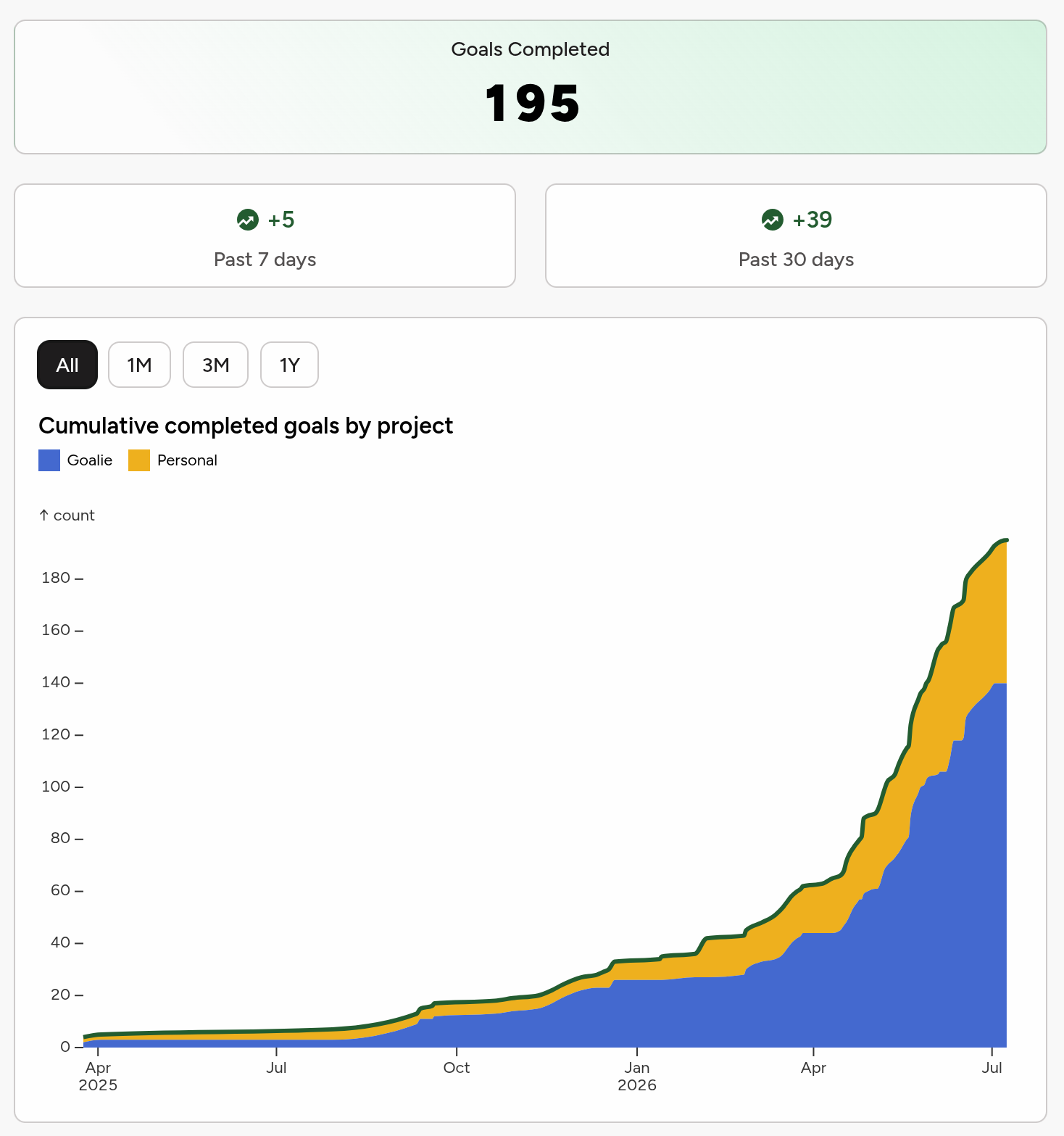
Task: Click the Apr 2025 axis marker
Action: [98, 1076]
